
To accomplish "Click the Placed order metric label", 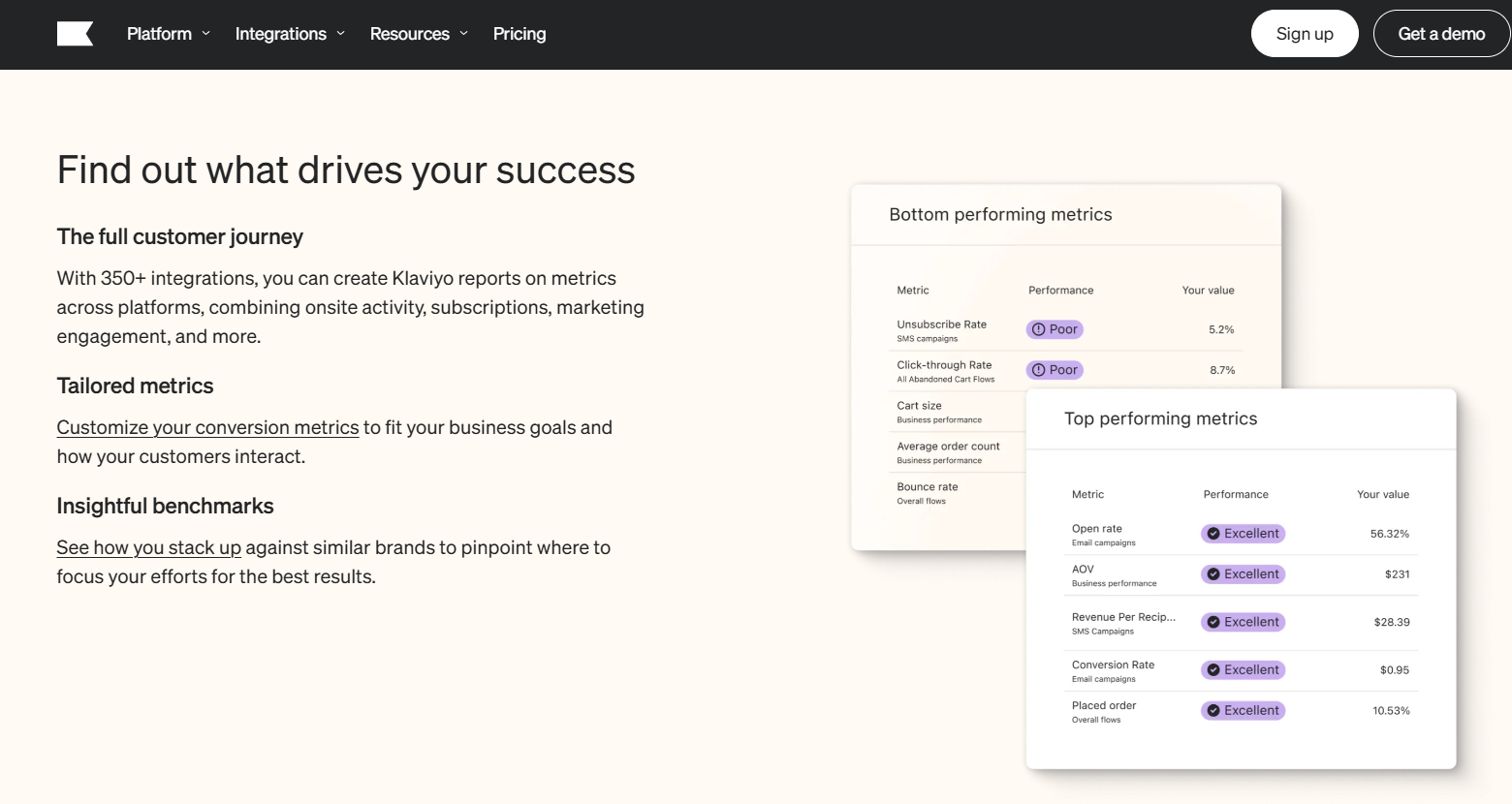I will coord(1104,706).
